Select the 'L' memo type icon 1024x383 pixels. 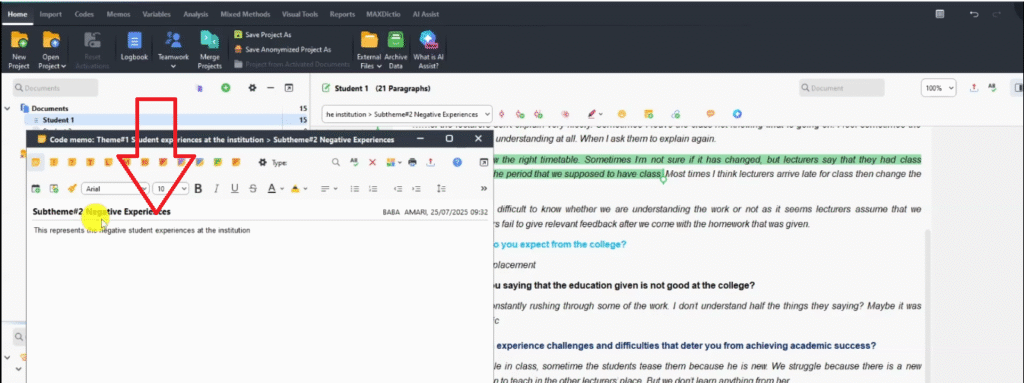point(108,162)
